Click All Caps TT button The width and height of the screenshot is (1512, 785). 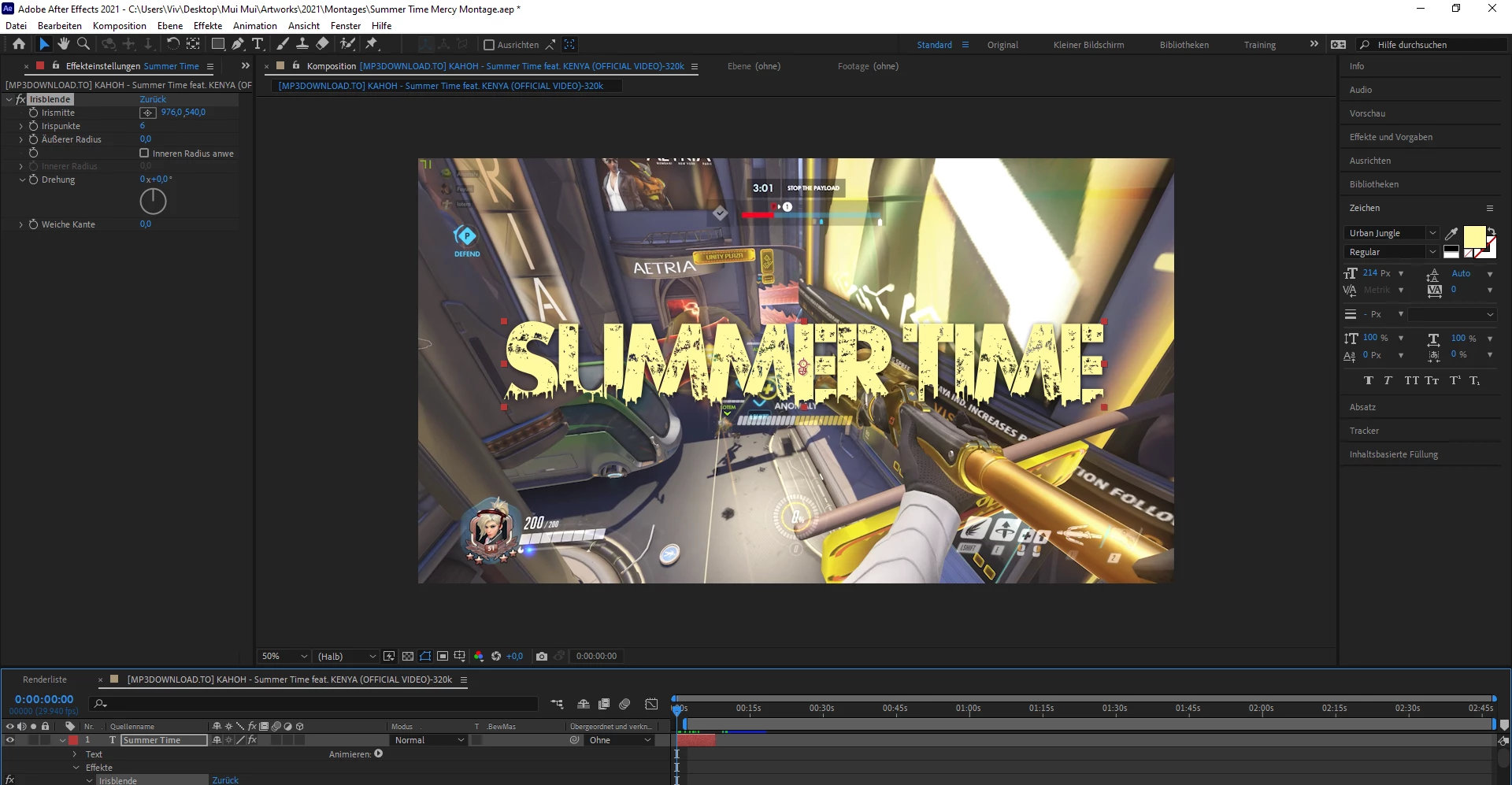pos(1411,380)
